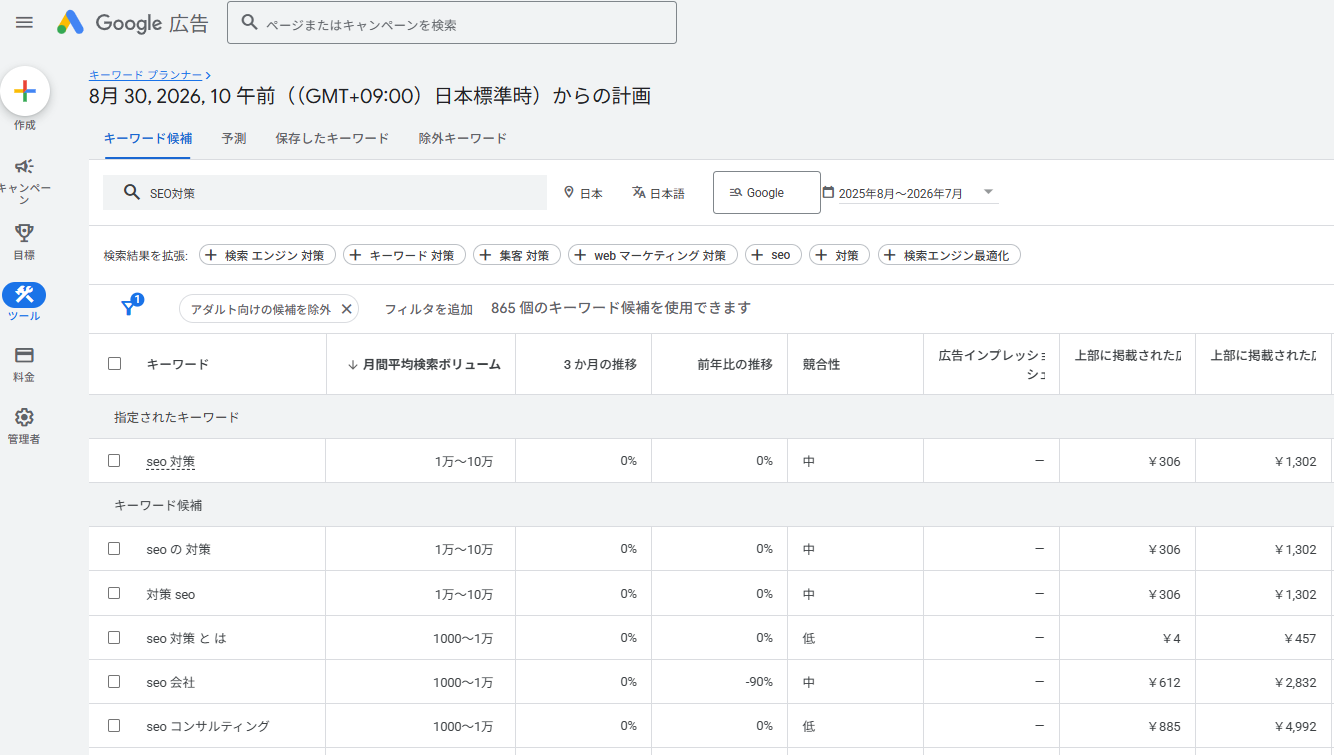1334x755 pixels.
Task: Open 管理者 gear icon in sidebar
Action: 24,417
